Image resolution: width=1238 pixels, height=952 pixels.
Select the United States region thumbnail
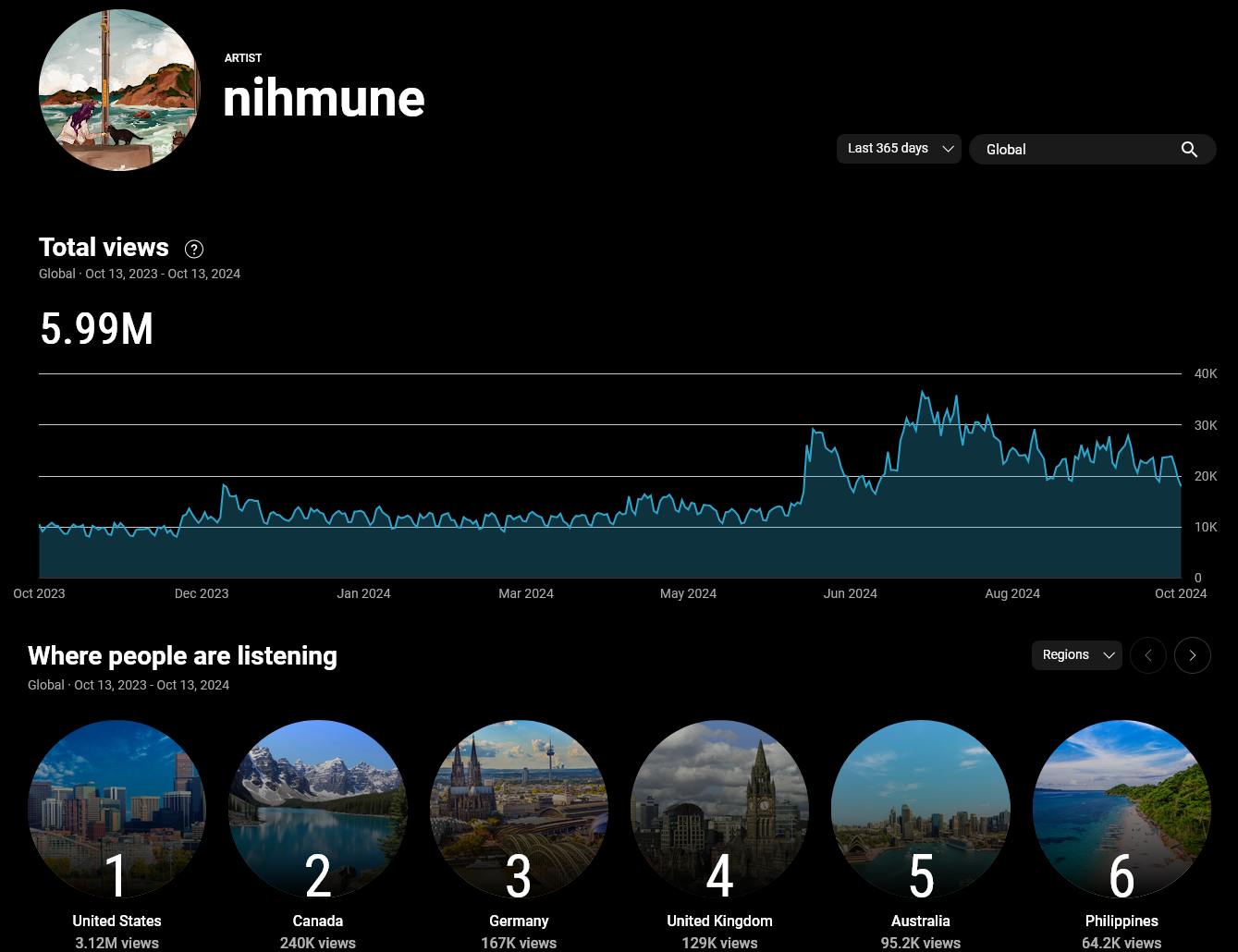[x=116, y=809]
